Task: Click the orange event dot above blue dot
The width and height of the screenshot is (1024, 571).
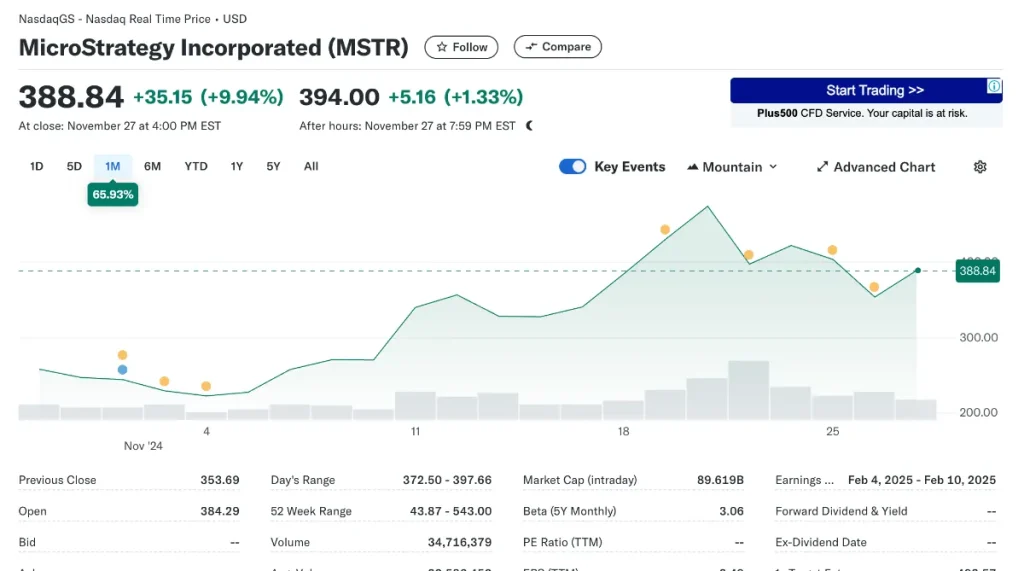Action: click(122, 355)
